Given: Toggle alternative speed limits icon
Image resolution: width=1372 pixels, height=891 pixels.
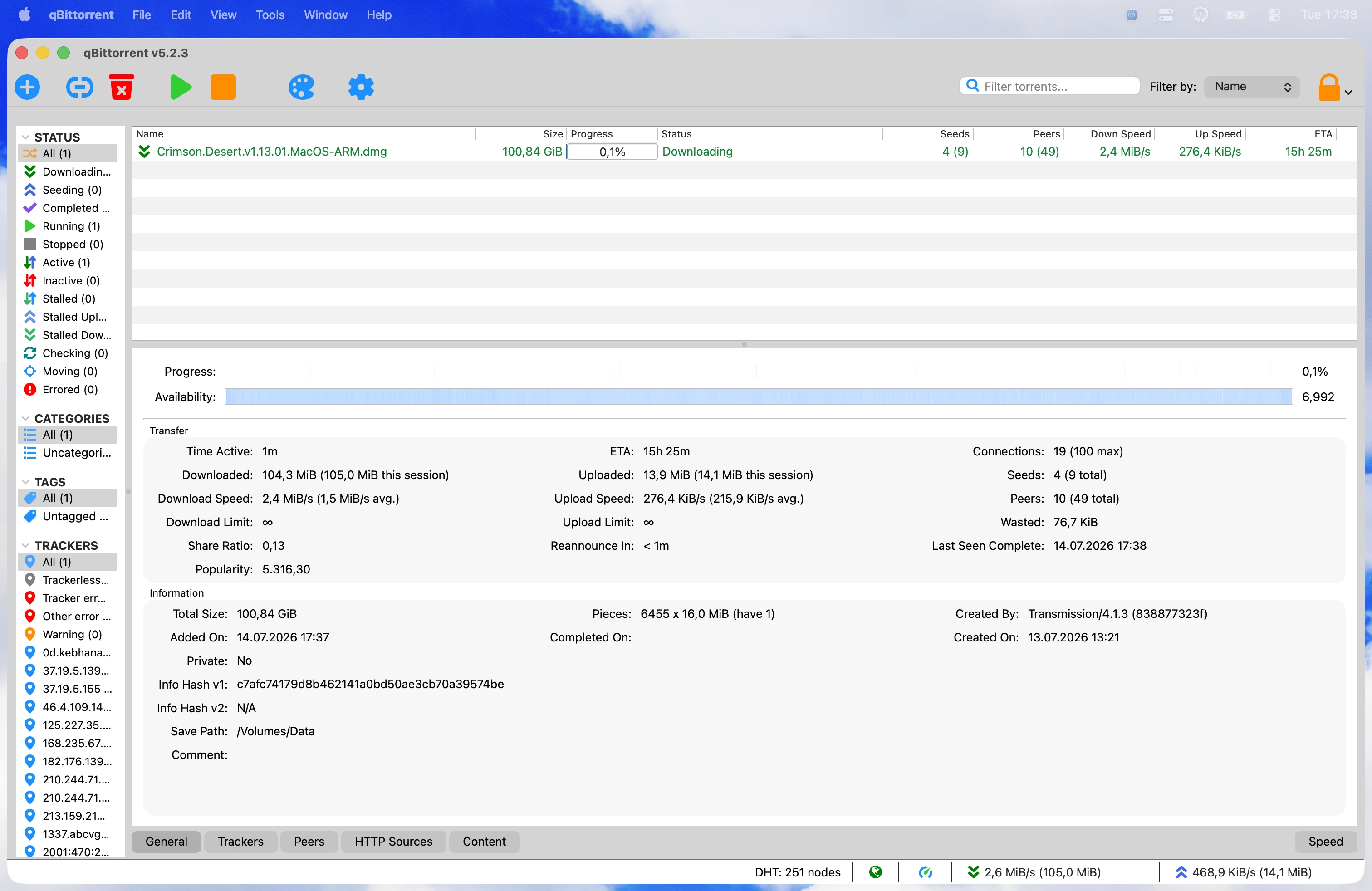Looking at the screenshot, I should [x=925, y=872].
